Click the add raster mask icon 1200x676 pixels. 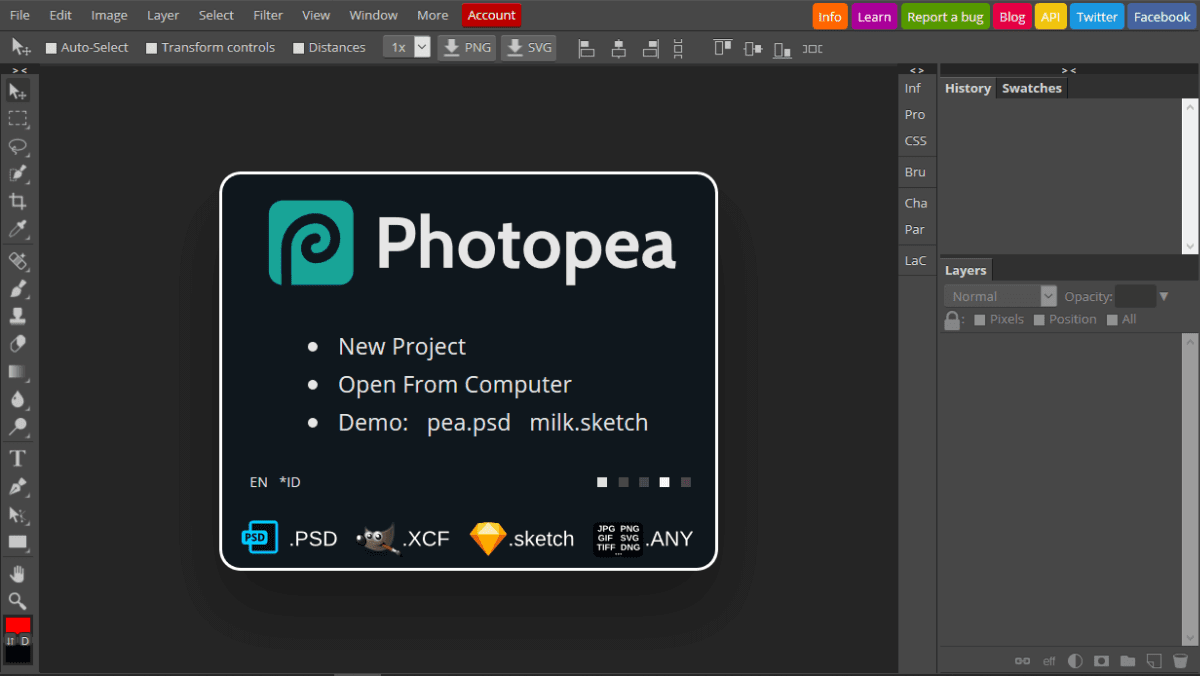(1101, 661)
